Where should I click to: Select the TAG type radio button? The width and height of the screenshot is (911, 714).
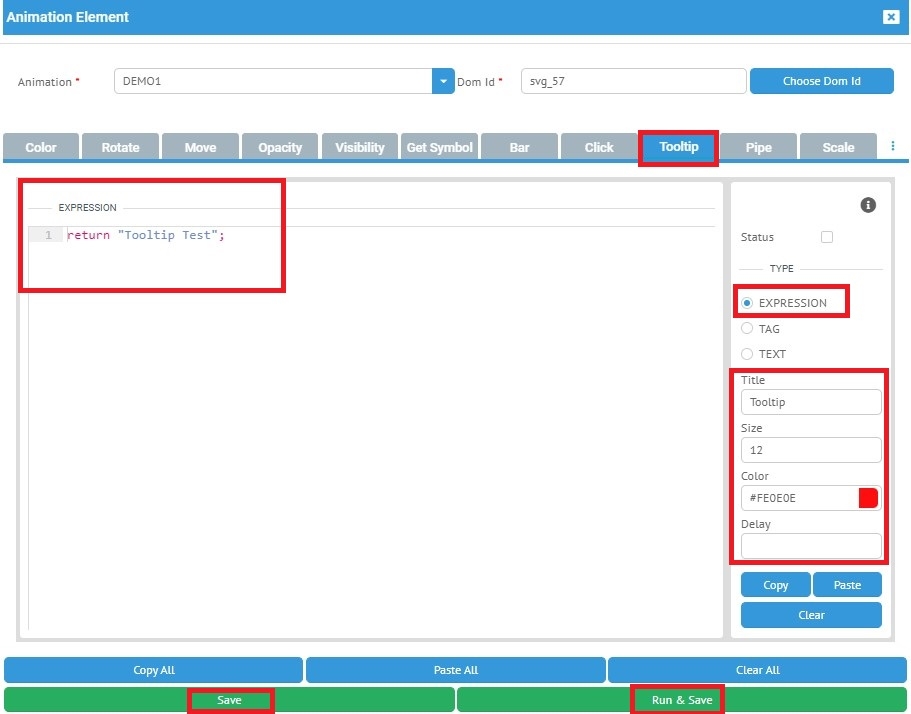pyautogui.click(x=747, y=329)
